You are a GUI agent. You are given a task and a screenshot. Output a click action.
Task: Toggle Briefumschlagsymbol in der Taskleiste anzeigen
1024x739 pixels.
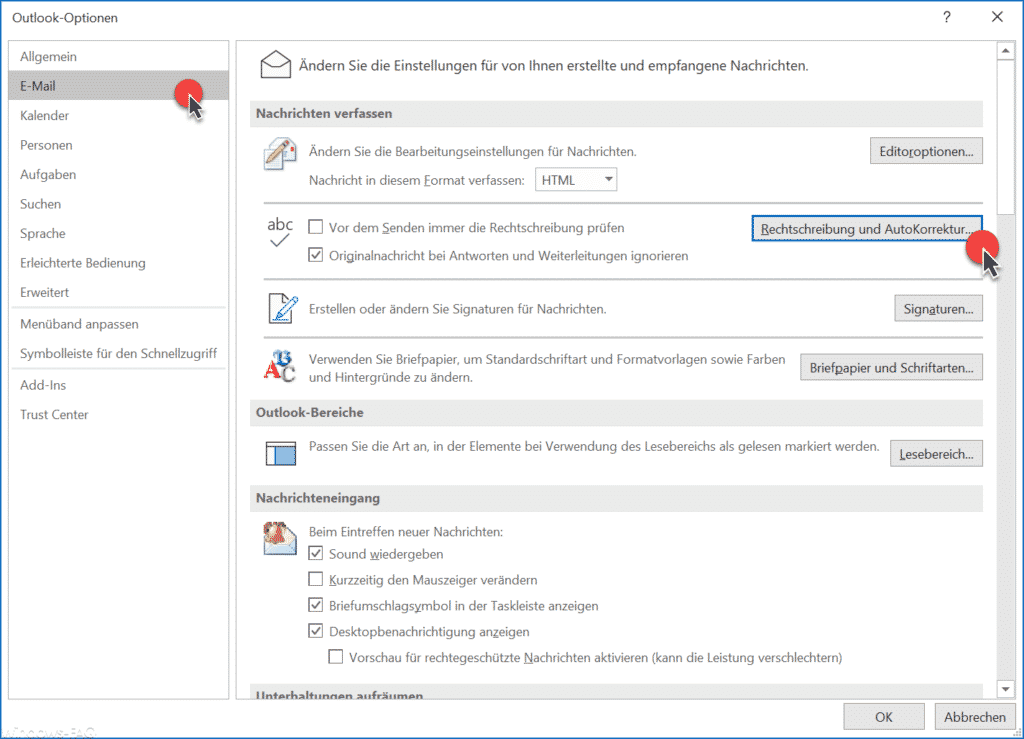(x=315, y=606)
